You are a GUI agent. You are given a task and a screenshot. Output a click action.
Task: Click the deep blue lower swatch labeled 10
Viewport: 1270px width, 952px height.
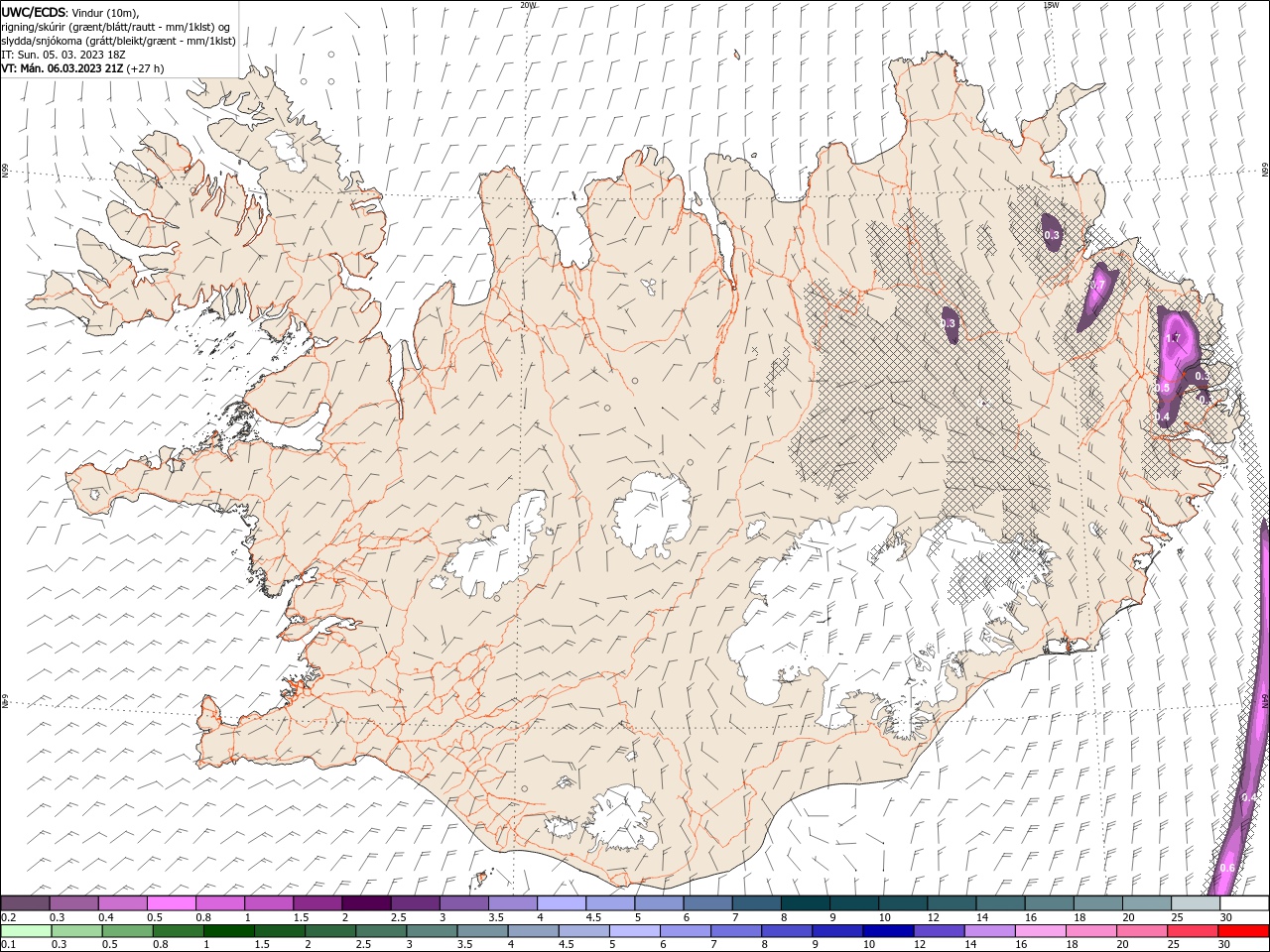pyautogui.click(x=889, y=931)
